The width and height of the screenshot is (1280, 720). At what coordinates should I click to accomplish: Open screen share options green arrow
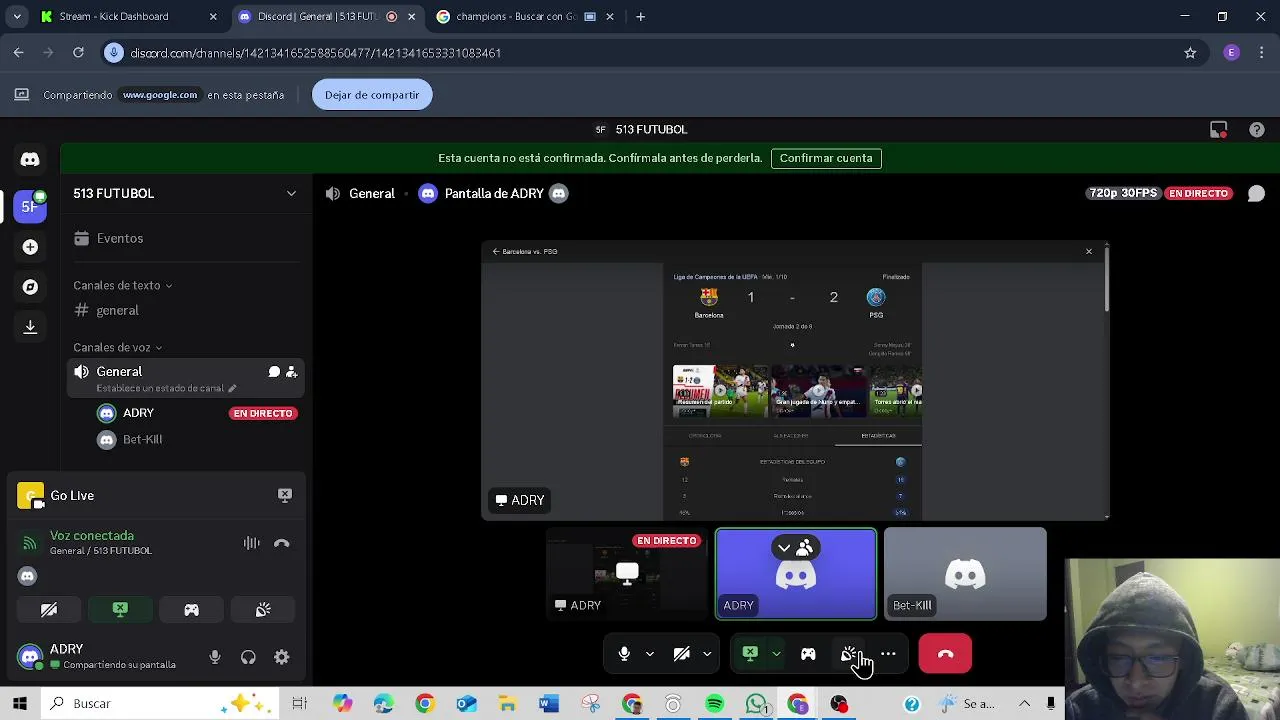click(776, 654)
